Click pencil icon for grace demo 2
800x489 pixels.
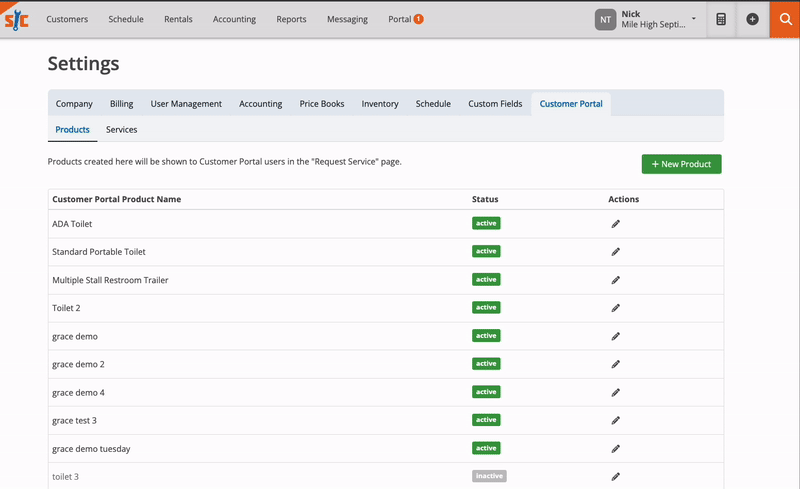point(616,364)
